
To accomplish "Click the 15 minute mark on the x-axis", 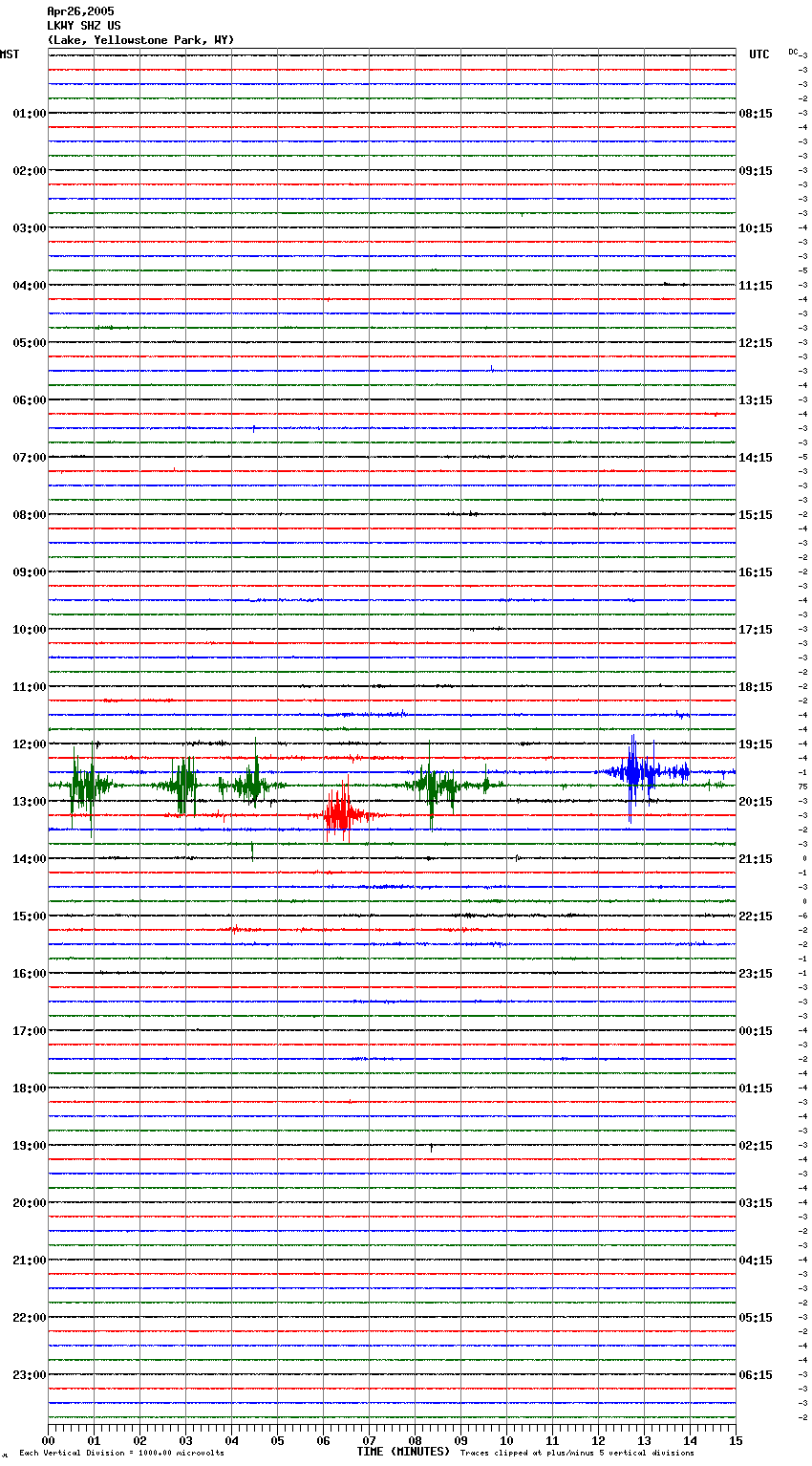I will point(735,1441).
